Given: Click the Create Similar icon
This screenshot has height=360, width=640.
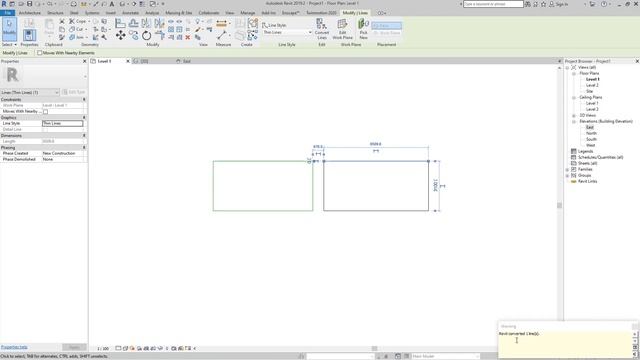Looking at the screenshot, I should point(253,35).
